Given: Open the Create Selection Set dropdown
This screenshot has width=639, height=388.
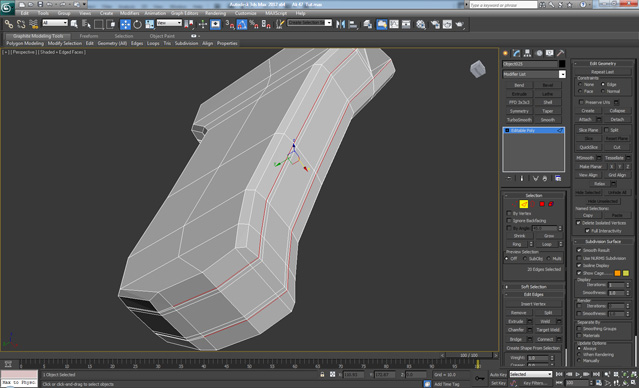Looking at the screenshot, I should coord(310,23).
